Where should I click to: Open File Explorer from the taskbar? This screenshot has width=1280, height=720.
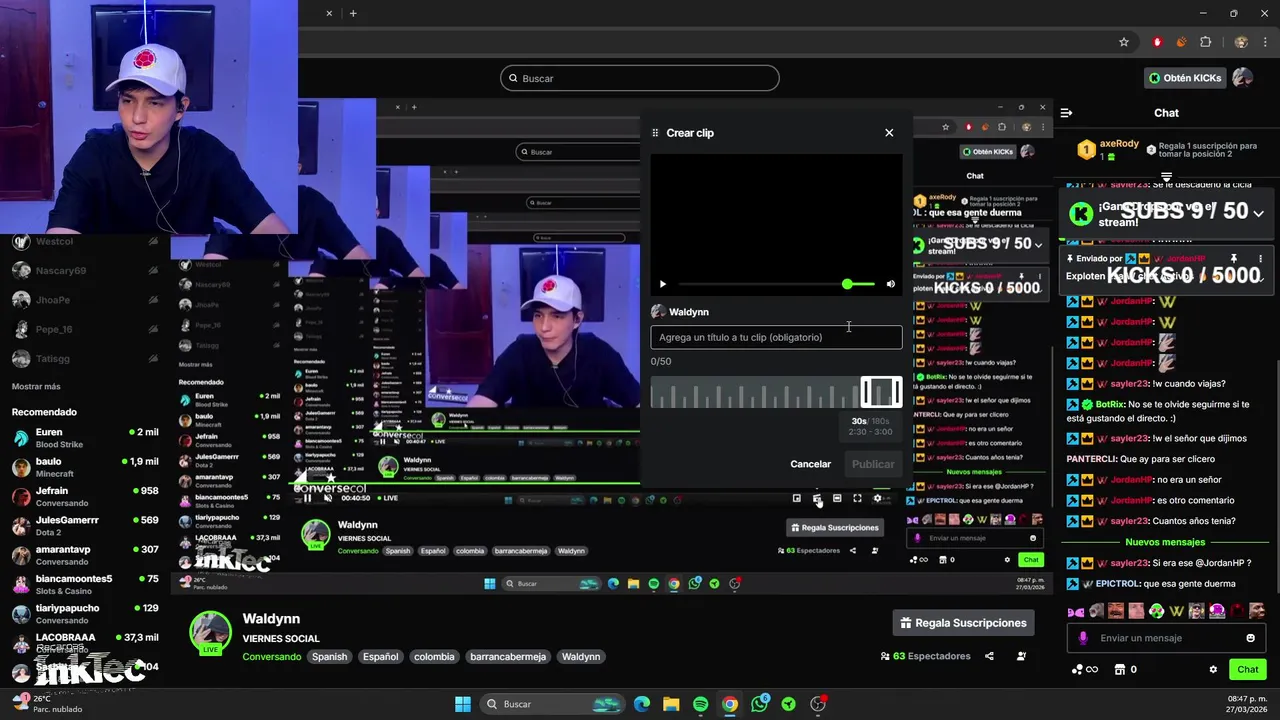point(671,704)
